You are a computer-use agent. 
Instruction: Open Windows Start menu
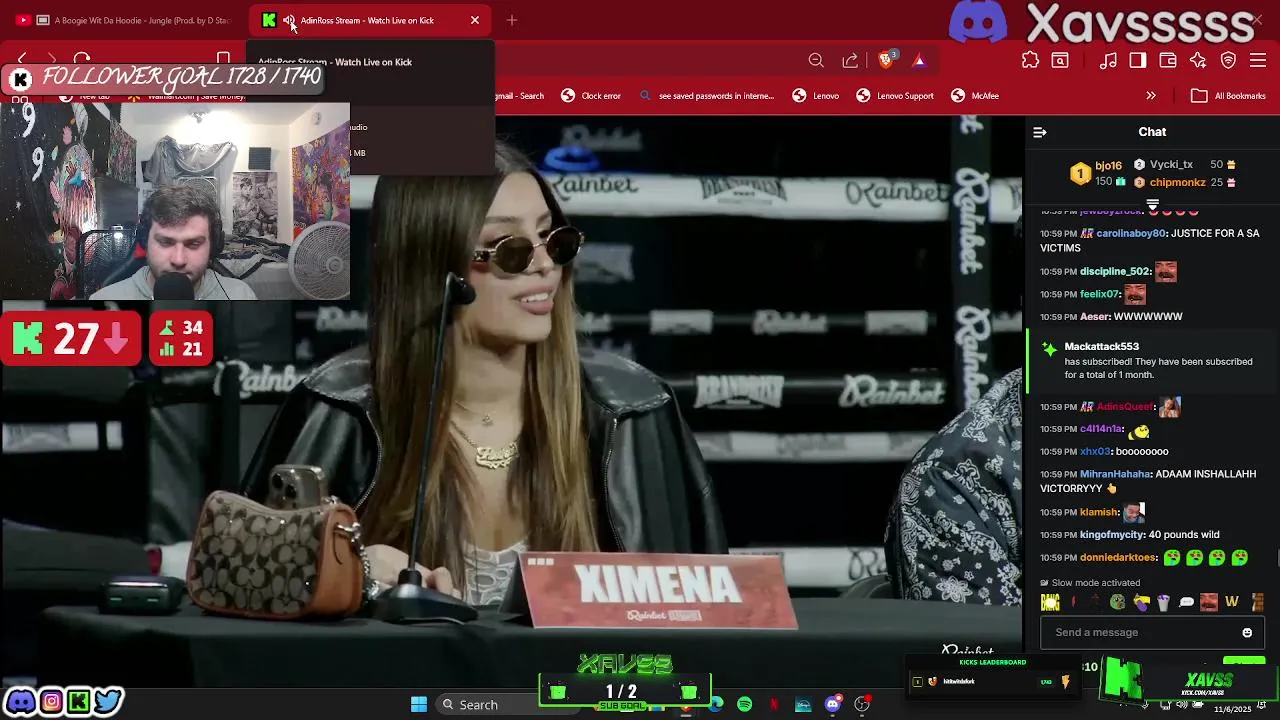click(x=419, y=704)
